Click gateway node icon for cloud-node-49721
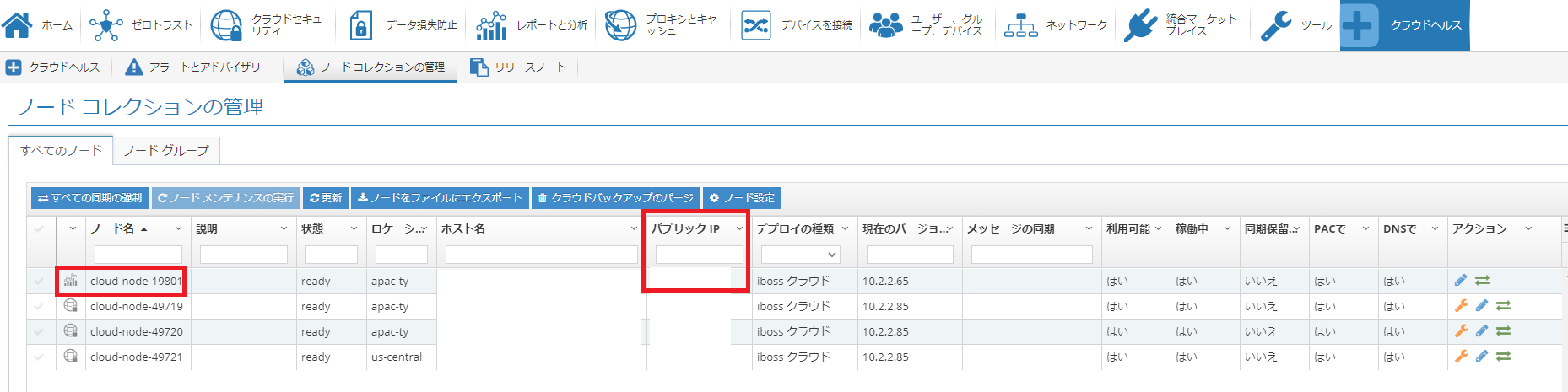1568x392 pixels. tap(71, 357)
